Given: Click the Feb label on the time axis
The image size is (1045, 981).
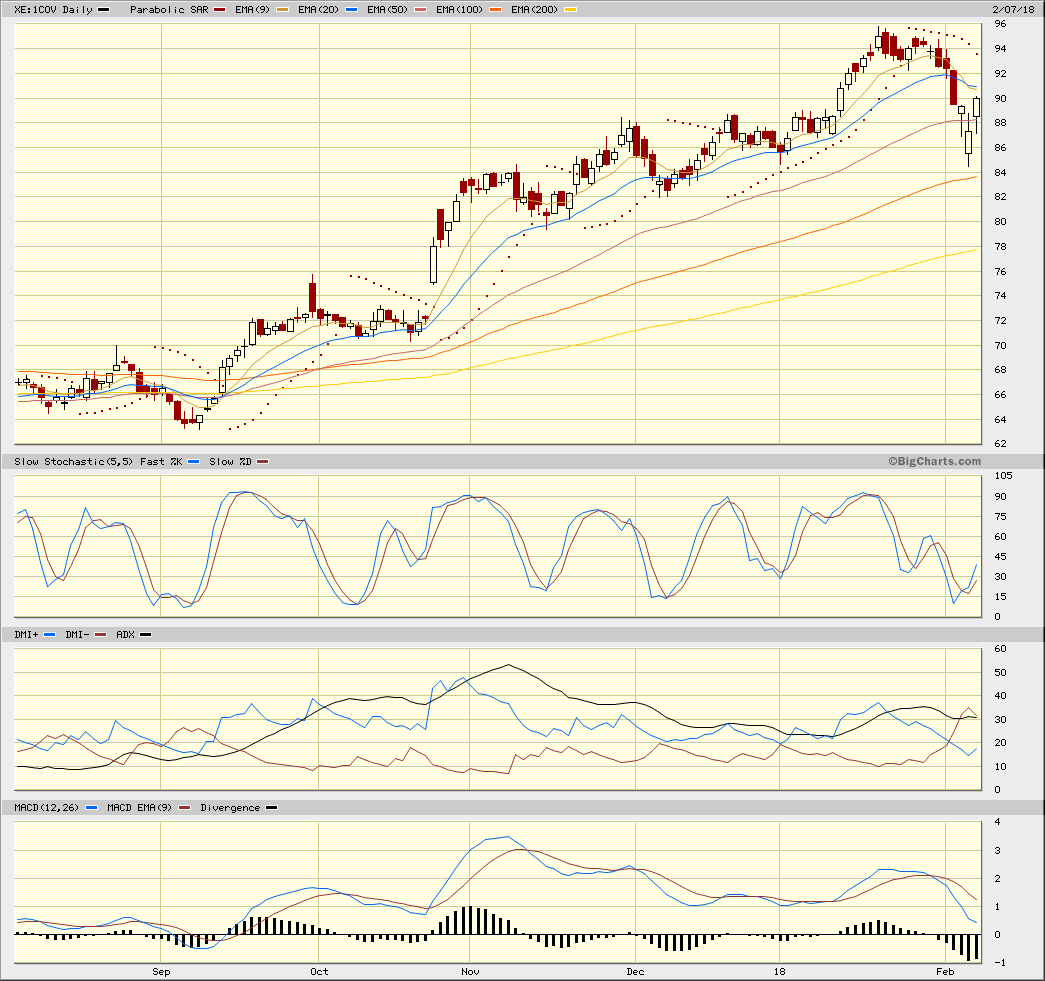Looking at the screenshot, I should coord(946,971).
